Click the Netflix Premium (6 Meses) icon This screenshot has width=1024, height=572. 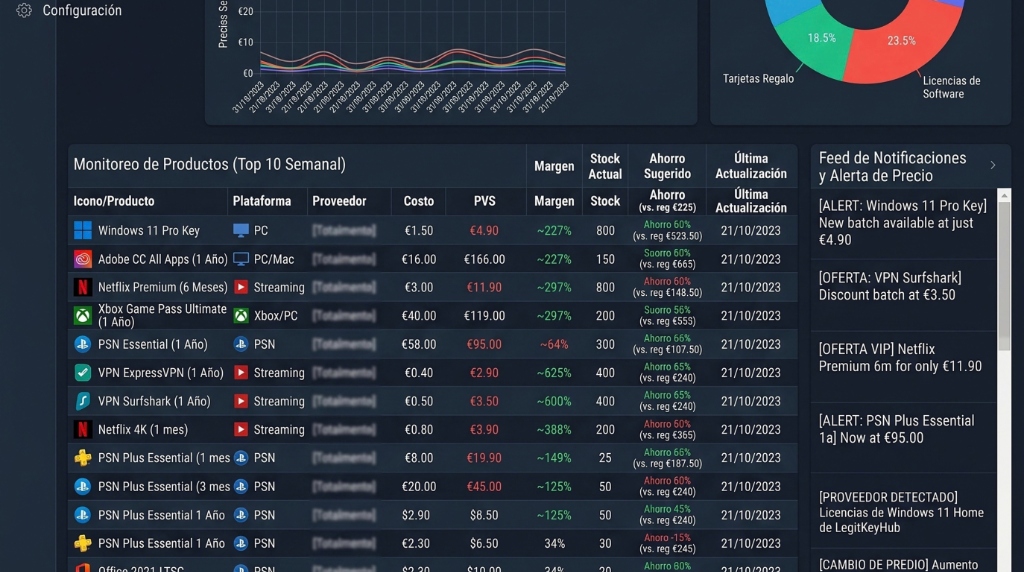tap(82, 287)
